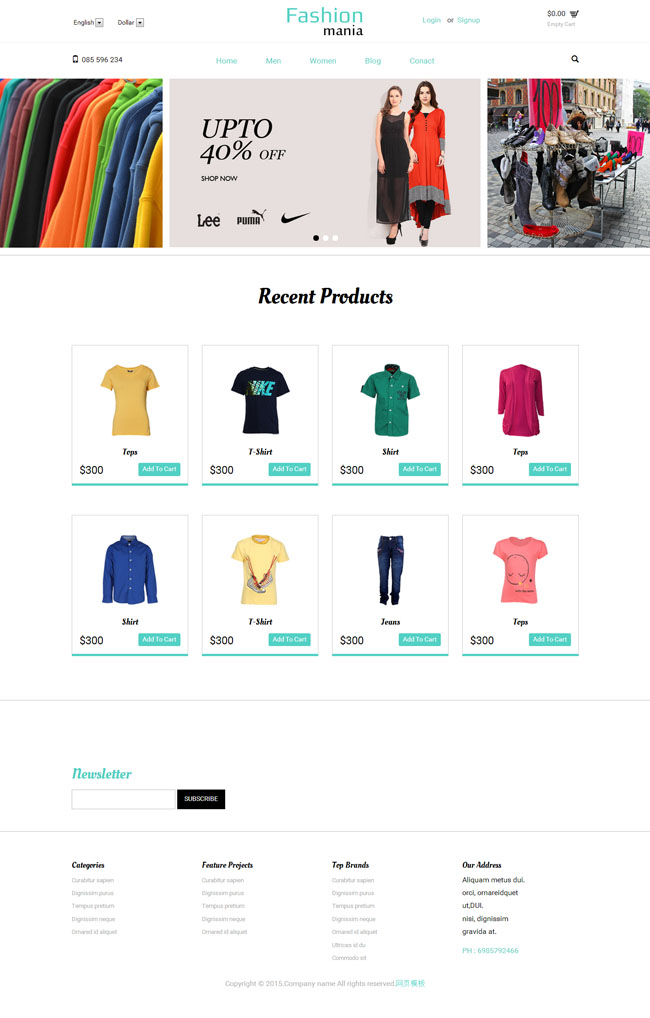Click the SUBSCRIBE newsletter button
Screen dimensions: 650x1018
coord(201,799)
